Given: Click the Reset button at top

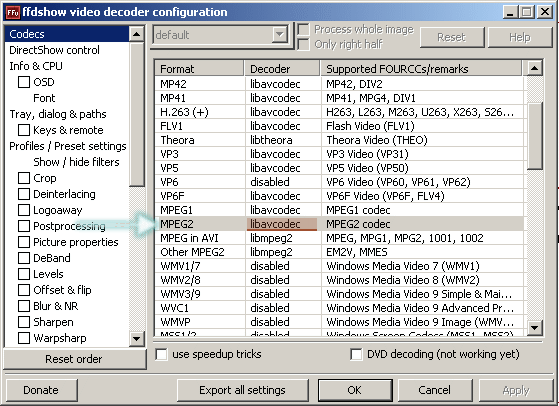Looking at the screenshot, I should (x=452, y=37).
